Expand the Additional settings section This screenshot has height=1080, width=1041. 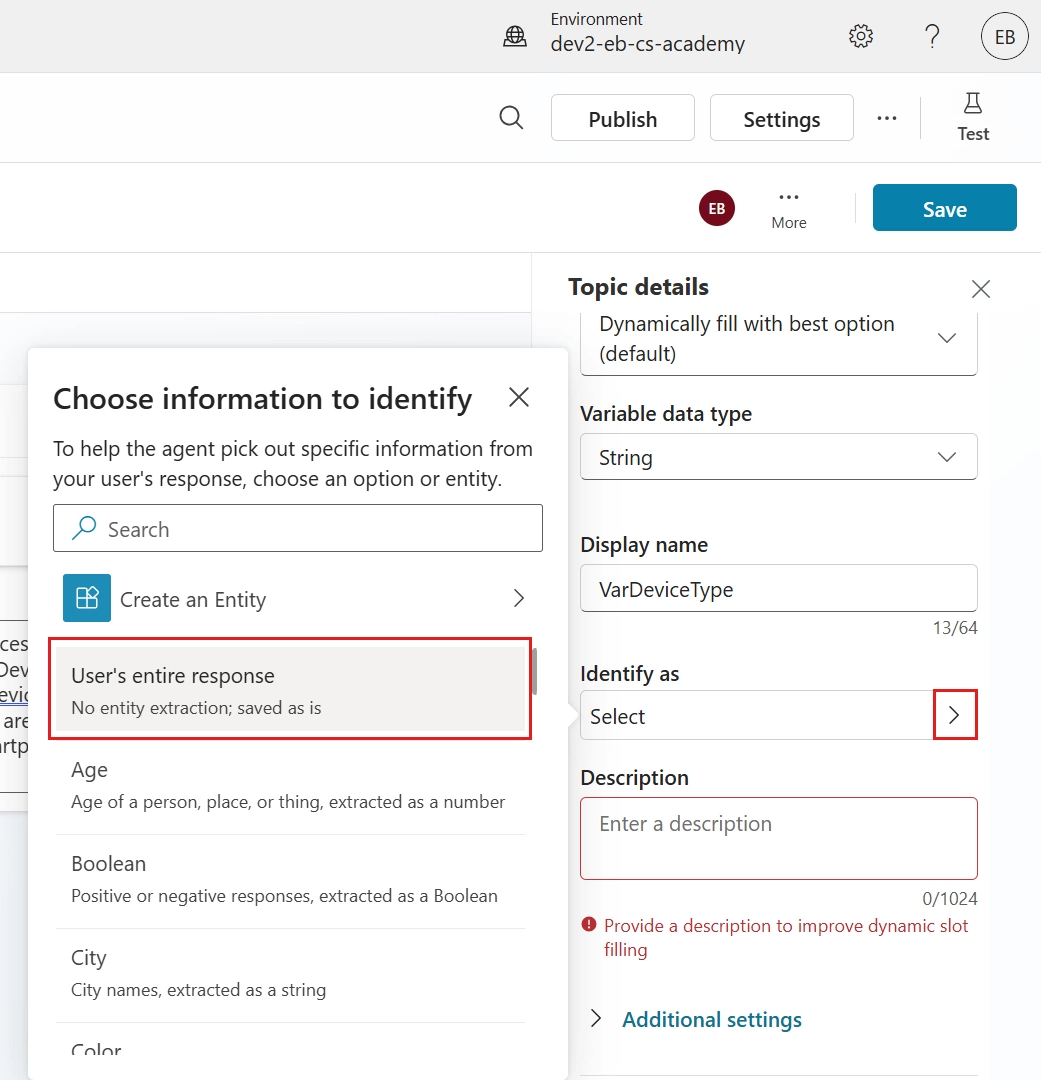click(x=710, y=1019)
